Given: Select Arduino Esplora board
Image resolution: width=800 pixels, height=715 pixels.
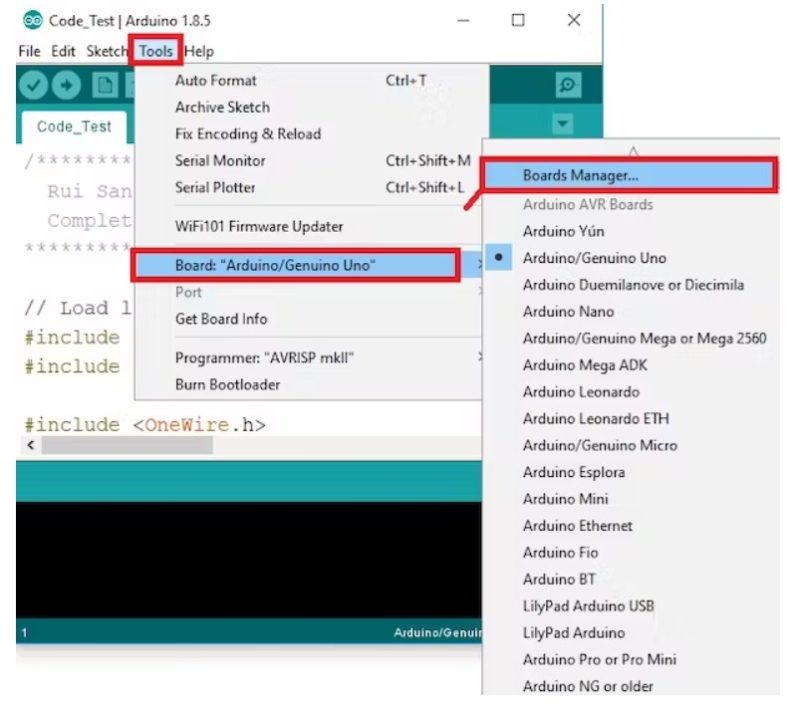Looking at the screenshot, I should (631, 472).
